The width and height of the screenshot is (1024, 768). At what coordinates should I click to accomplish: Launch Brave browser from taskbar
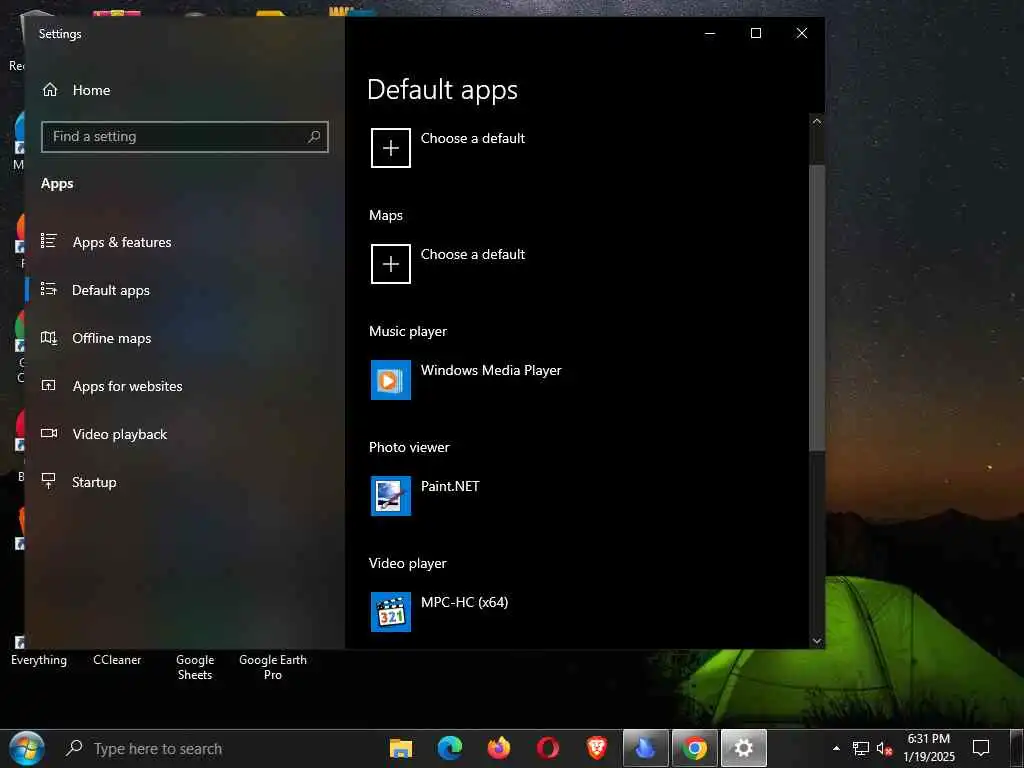click(x=596, y=748)
